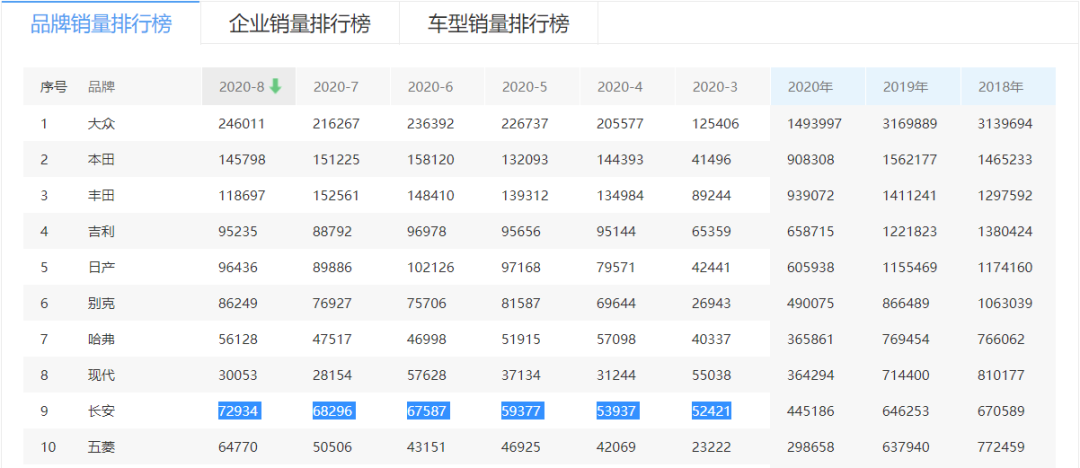Select brand name 长安

[x=101, y=411]
